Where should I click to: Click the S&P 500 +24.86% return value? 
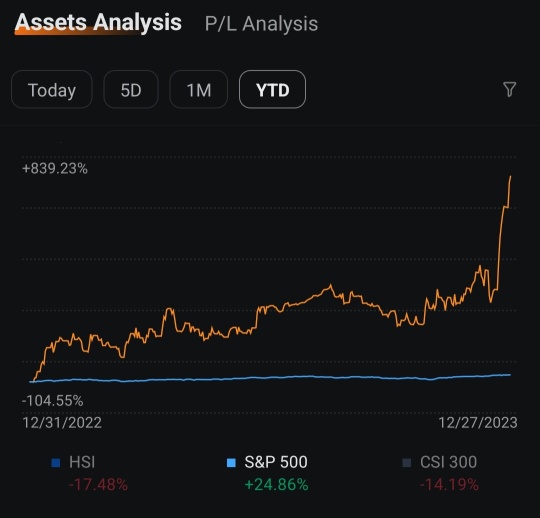click(276, 485)
